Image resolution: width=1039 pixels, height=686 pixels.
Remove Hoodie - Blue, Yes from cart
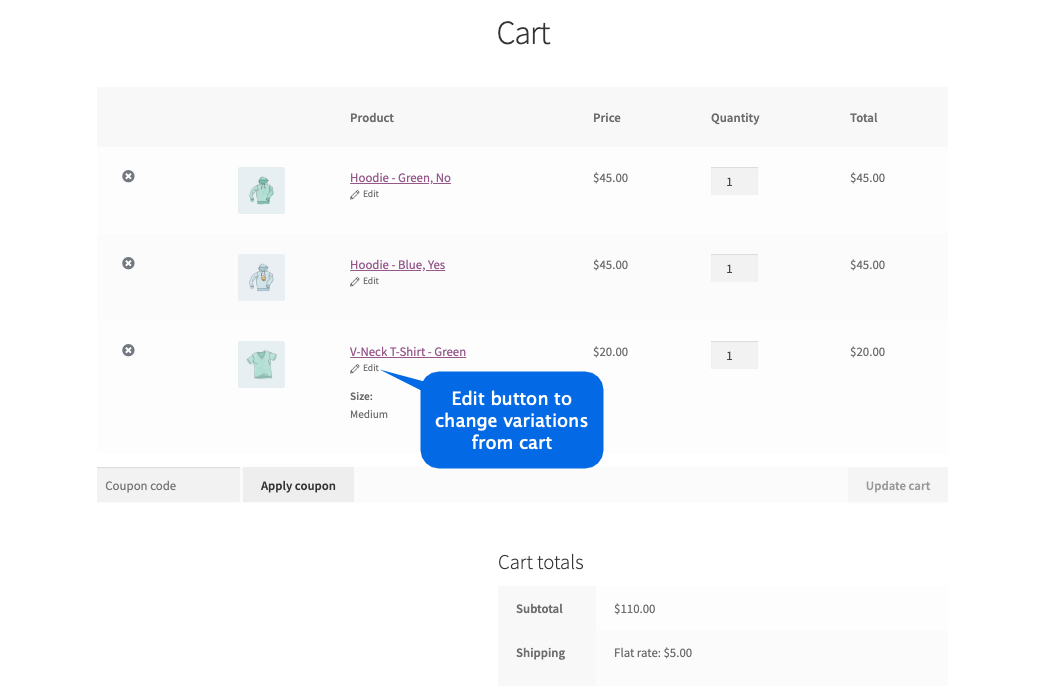click(128, 263)
